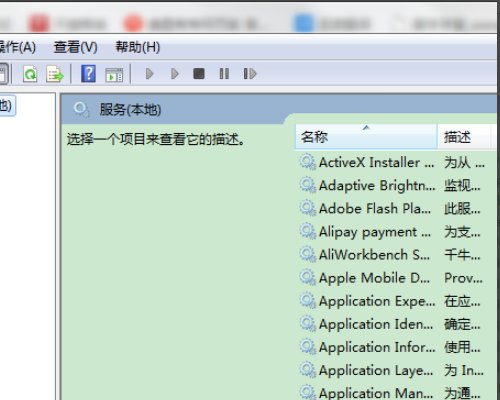Open the 帮助(H) menu
500x400 pixels.
point(138,47)
